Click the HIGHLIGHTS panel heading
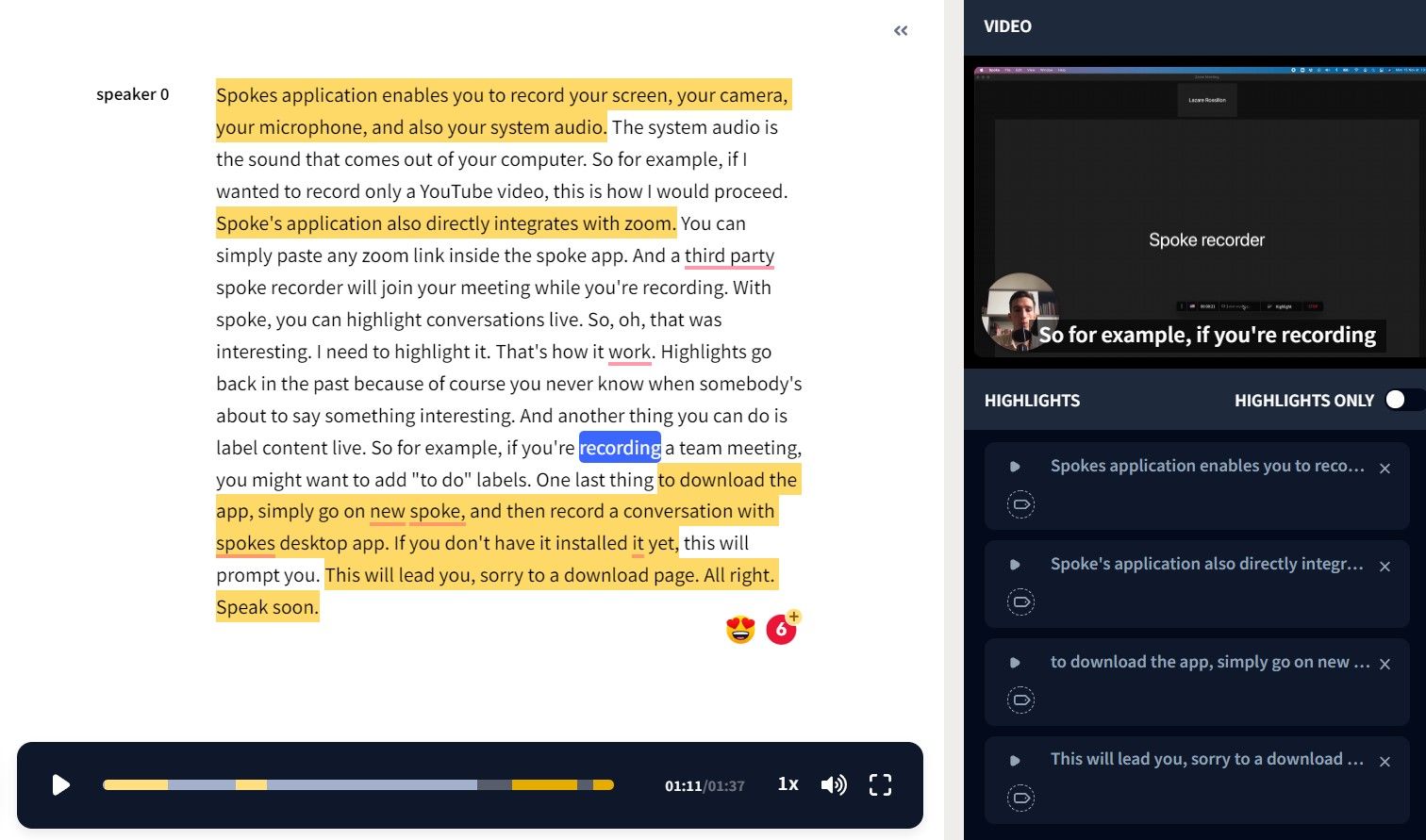The image size is (1426, 840). coord(1032,401)
